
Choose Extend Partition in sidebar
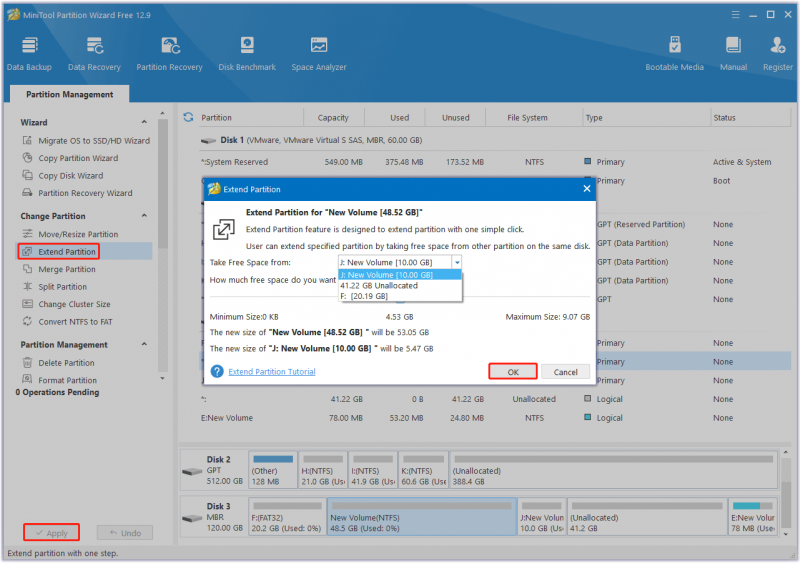tap(59, 252)
